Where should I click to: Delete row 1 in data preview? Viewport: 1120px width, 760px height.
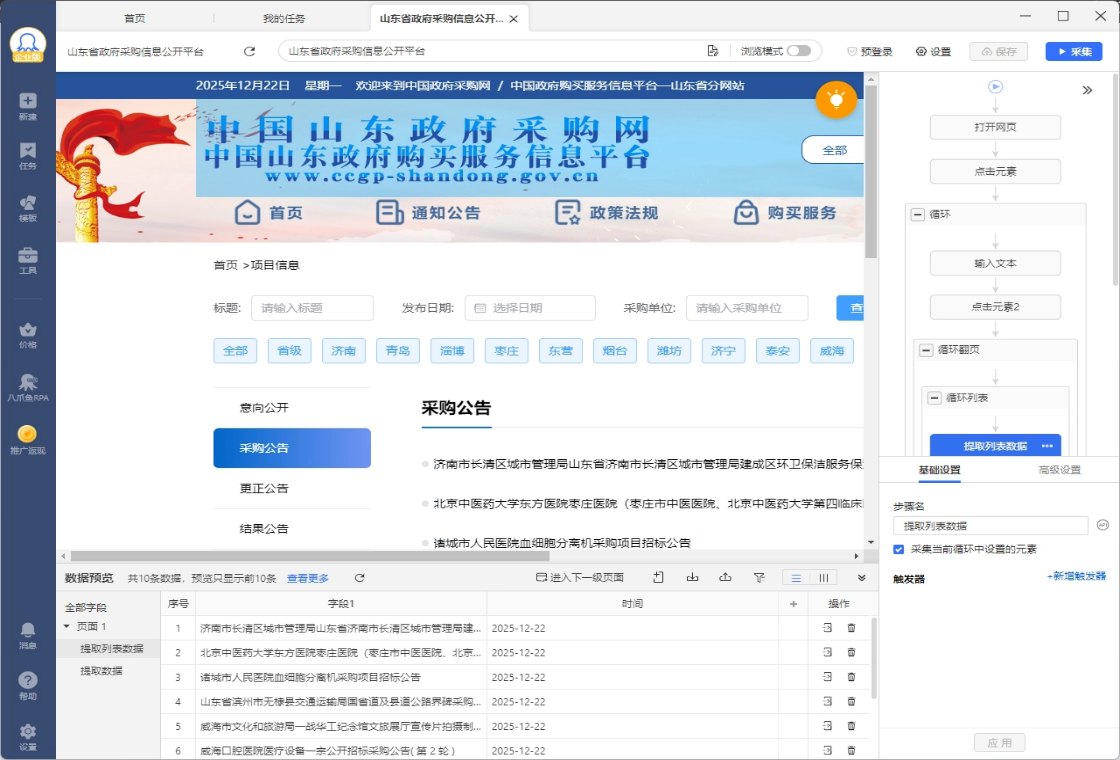[851, 628]
